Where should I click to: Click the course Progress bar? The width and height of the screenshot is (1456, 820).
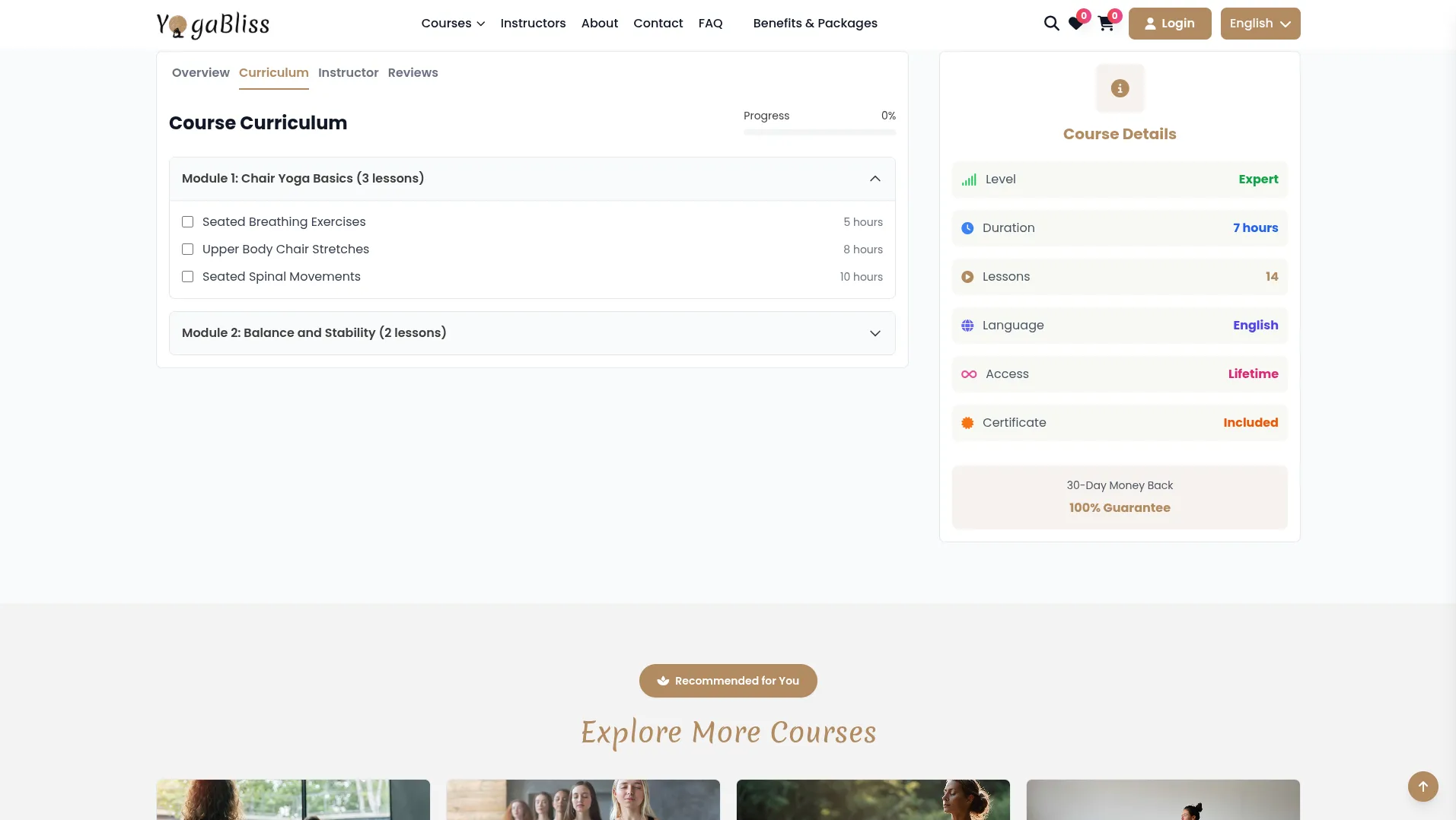(819, 132)
